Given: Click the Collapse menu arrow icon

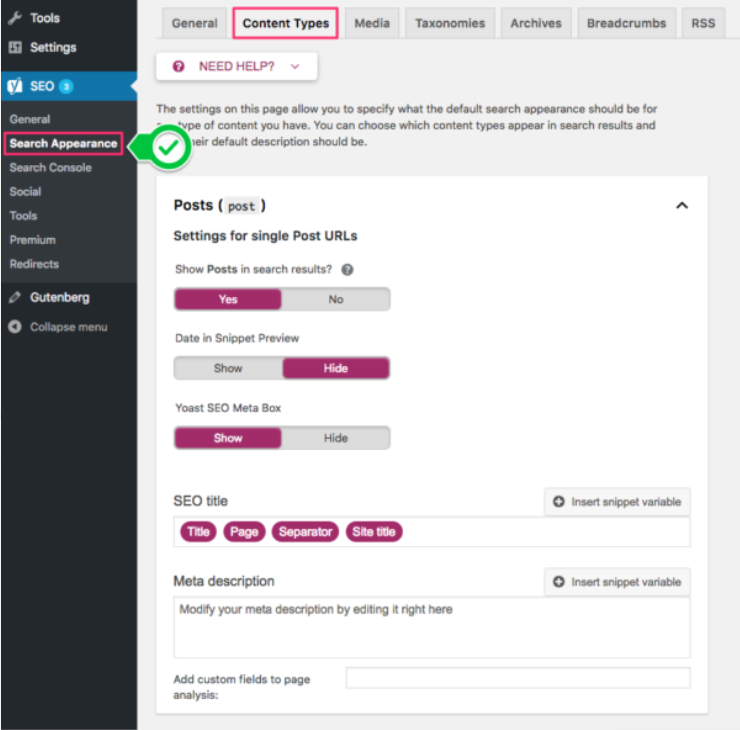Looking at the screenshot, I should coord(15,327).
